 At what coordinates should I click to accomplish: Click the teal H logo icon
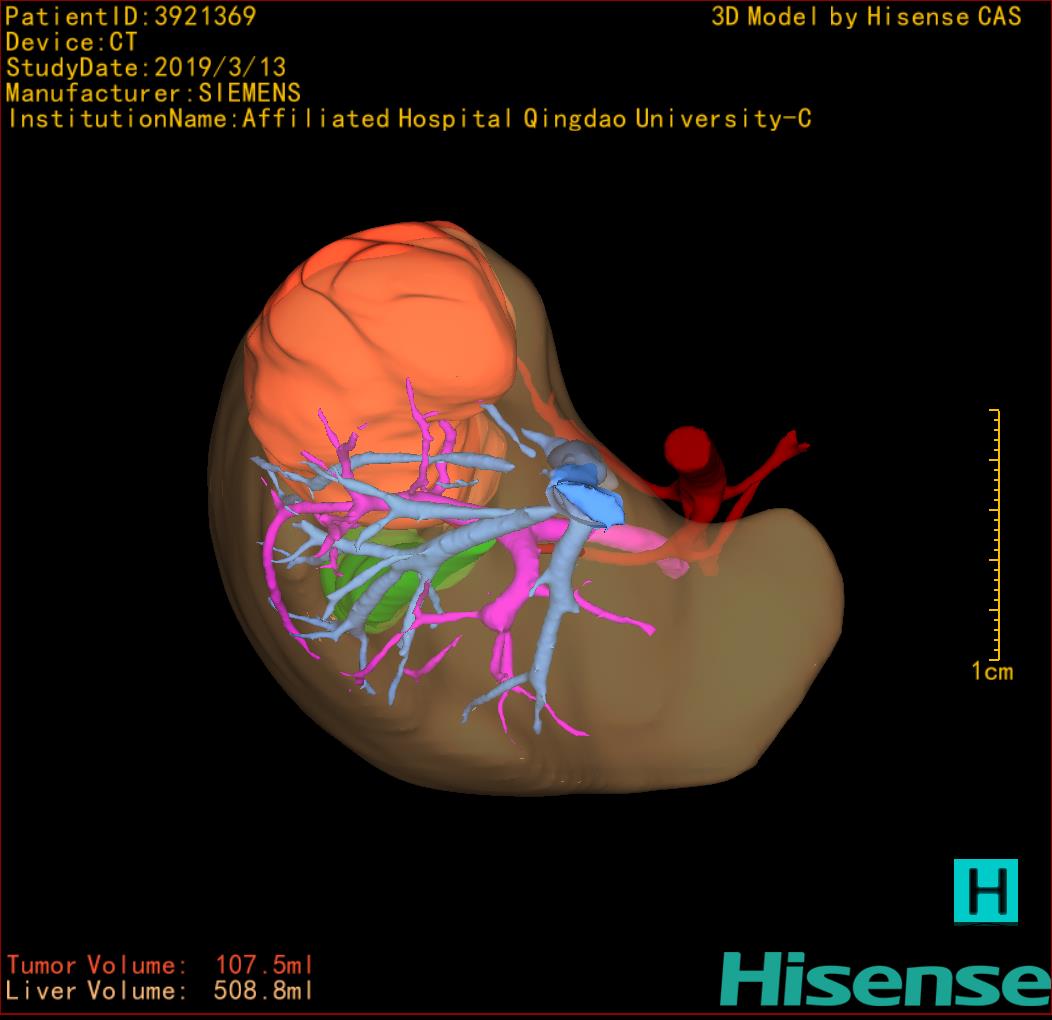(x=985, y=890)
